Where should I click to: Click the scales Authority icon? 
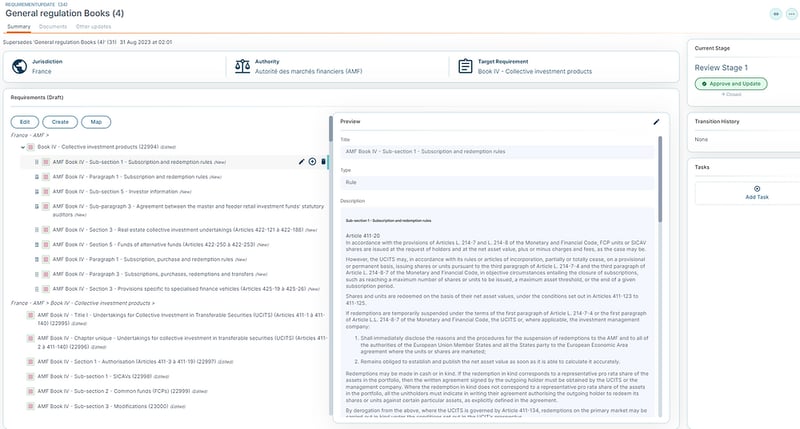click(242, 66)
